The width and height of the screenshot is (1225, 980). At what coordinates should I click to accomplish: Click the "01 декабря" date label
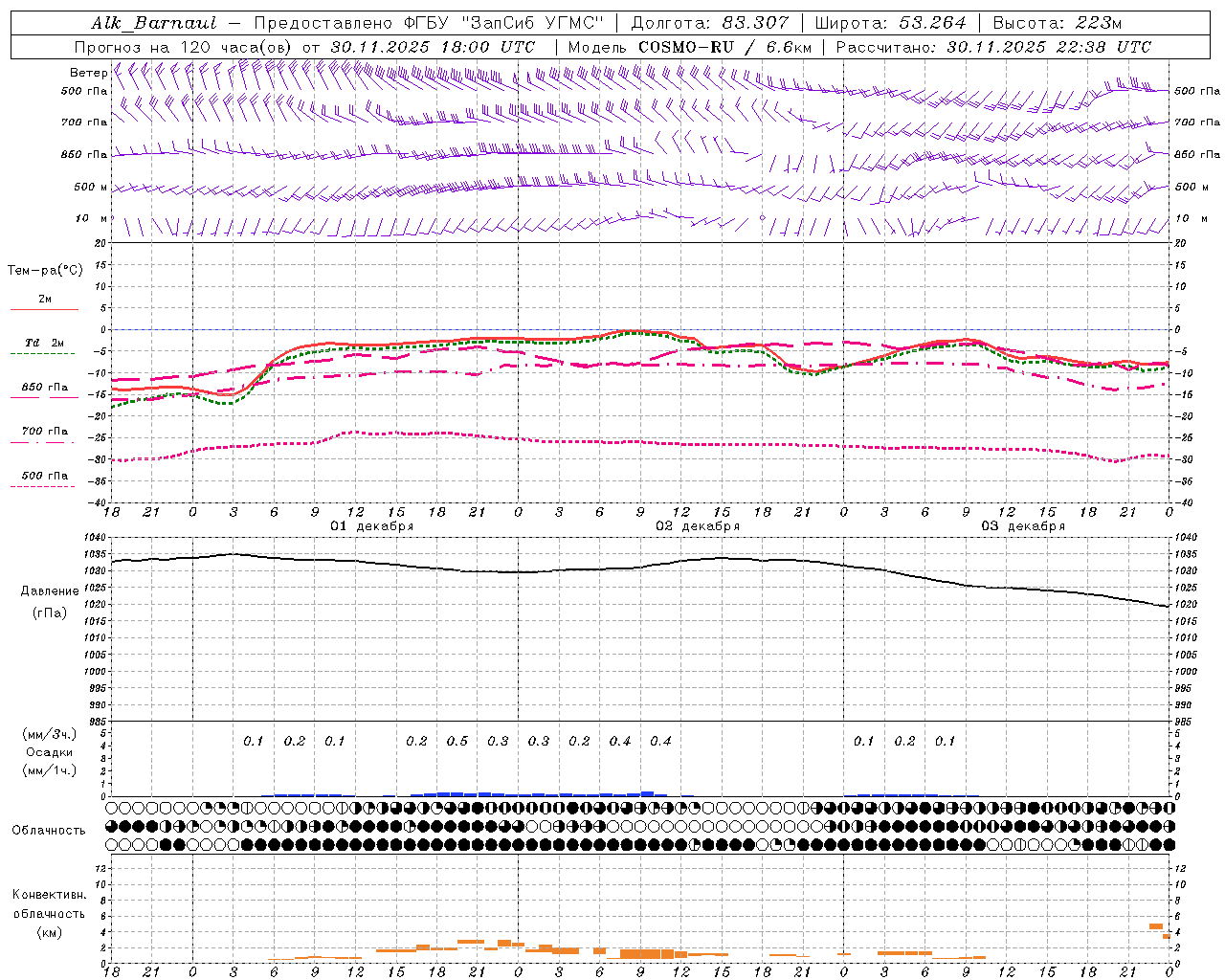click(x=372, y=526)
